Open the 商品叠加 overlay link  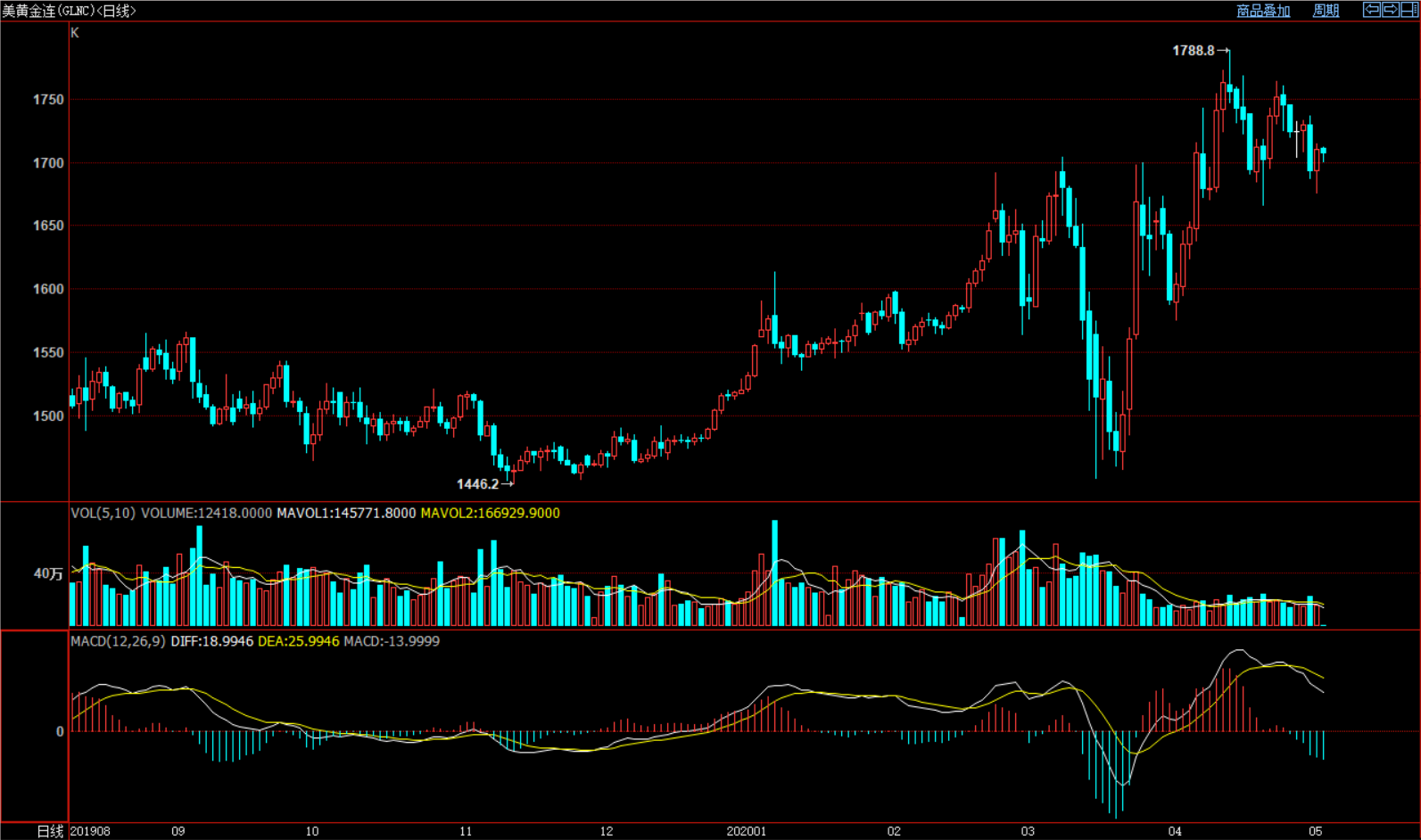(1262, 11)
